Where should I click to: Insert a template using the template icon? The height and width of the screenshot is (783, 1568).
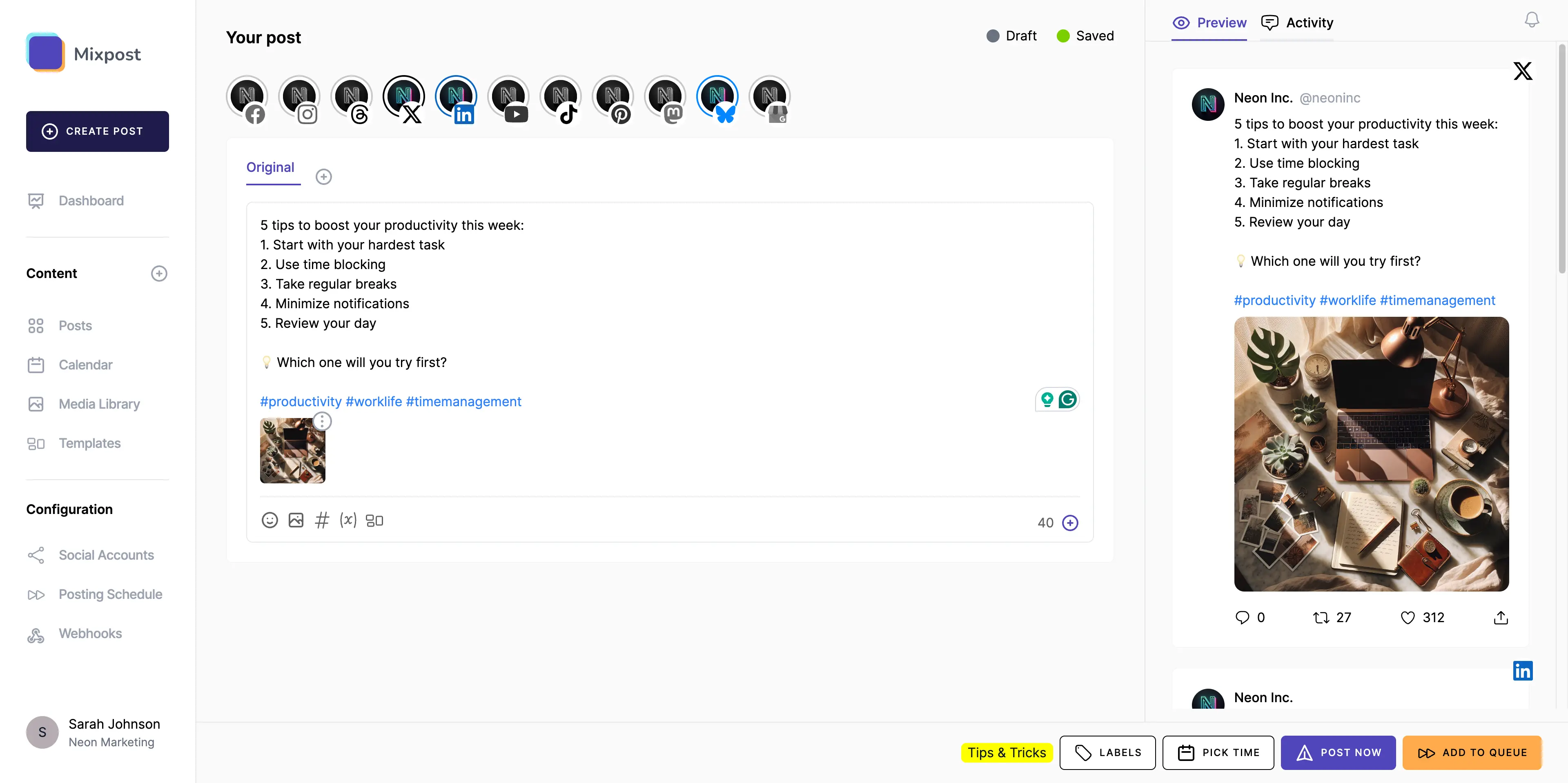pos(374,520)
